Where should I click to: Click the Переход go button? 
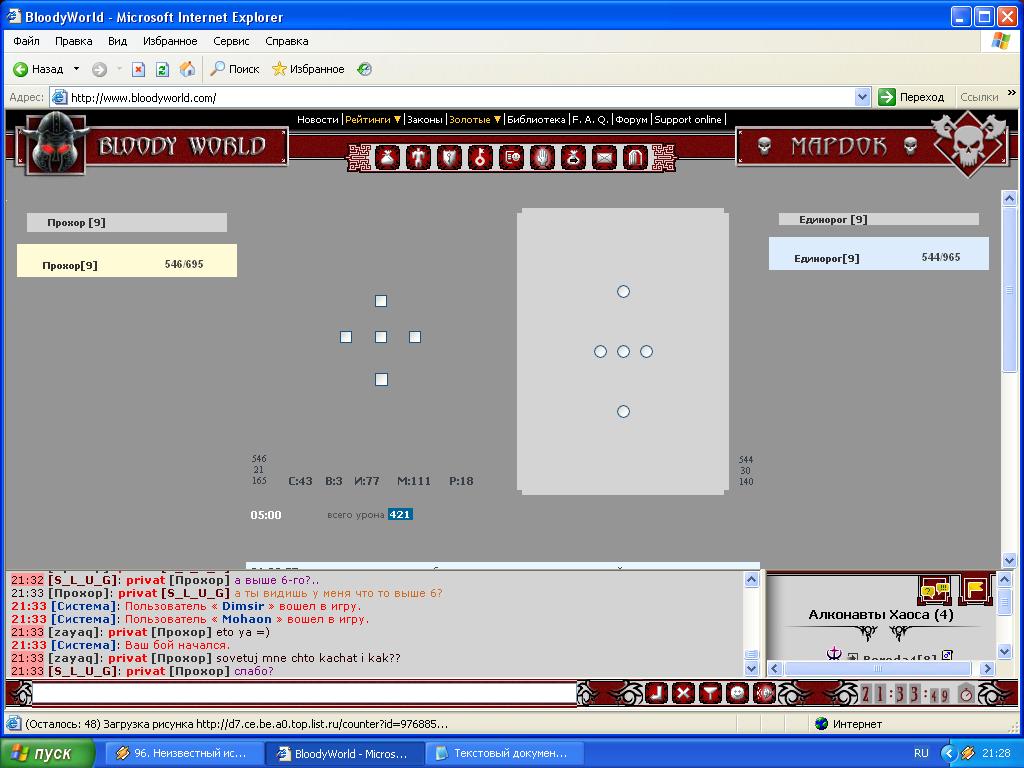tap(912, 97)
